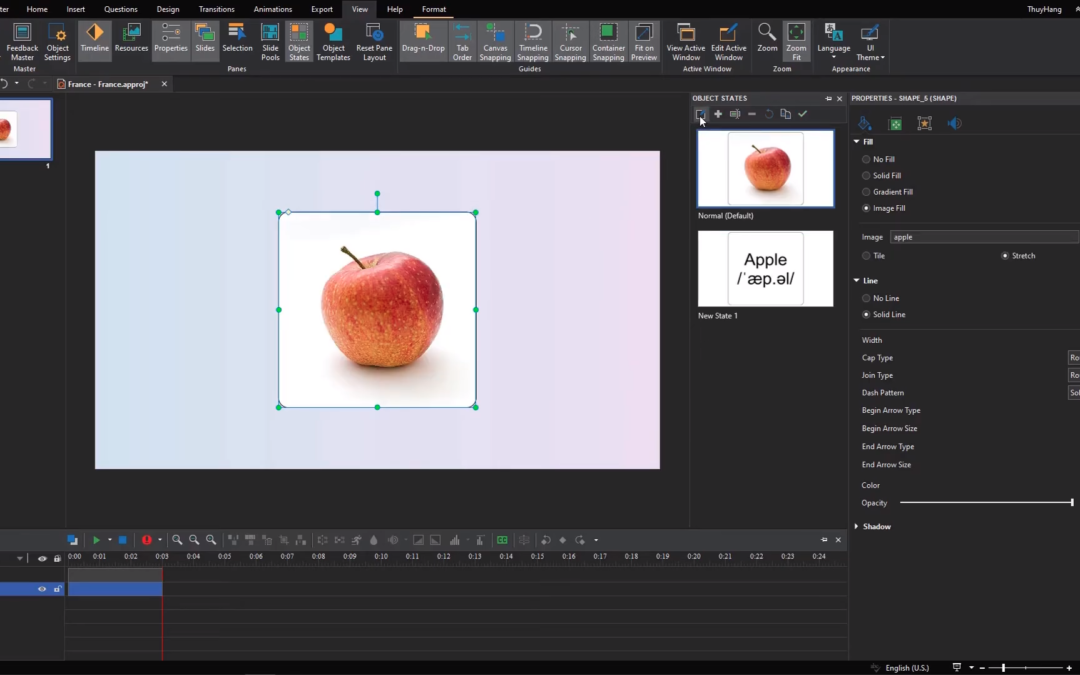Select the Solid Fill radio button
The height and width of the screenshot is (675, 1080).
pyautogui.click(x=866, y=176)
